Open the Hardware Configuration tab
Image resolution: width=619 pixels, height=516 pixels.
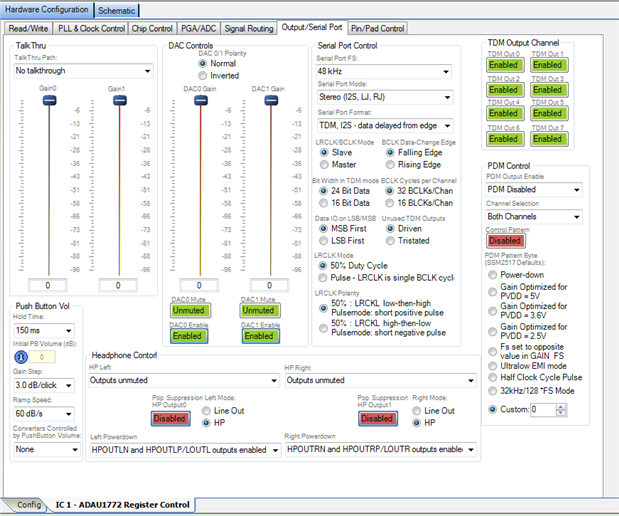[47, 9]
